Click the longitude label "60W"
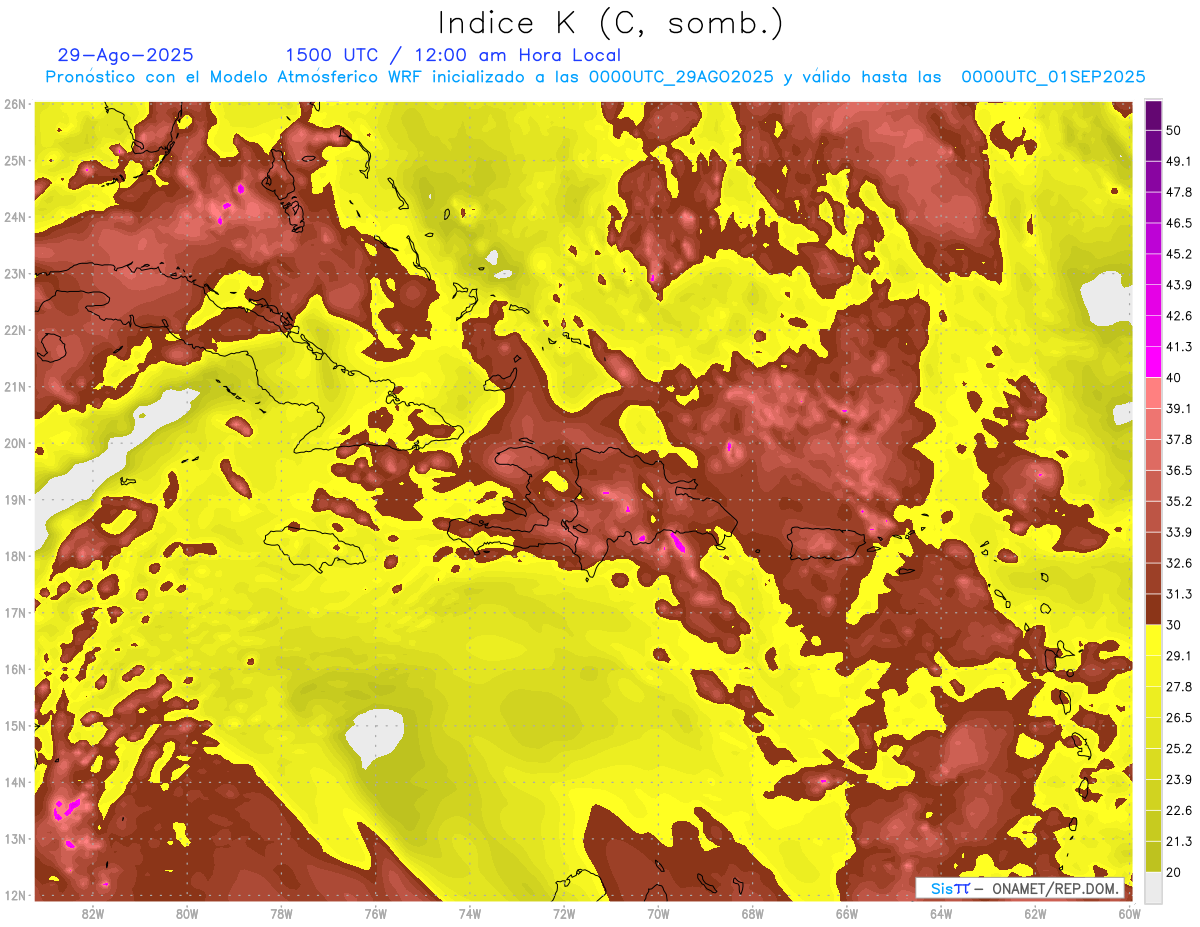 [x=1130, y=913]
